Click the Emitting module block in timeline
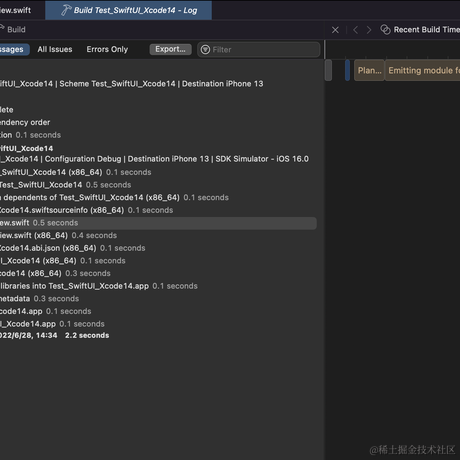This screenshot has height=460, width=460. [x=423, y=70]
